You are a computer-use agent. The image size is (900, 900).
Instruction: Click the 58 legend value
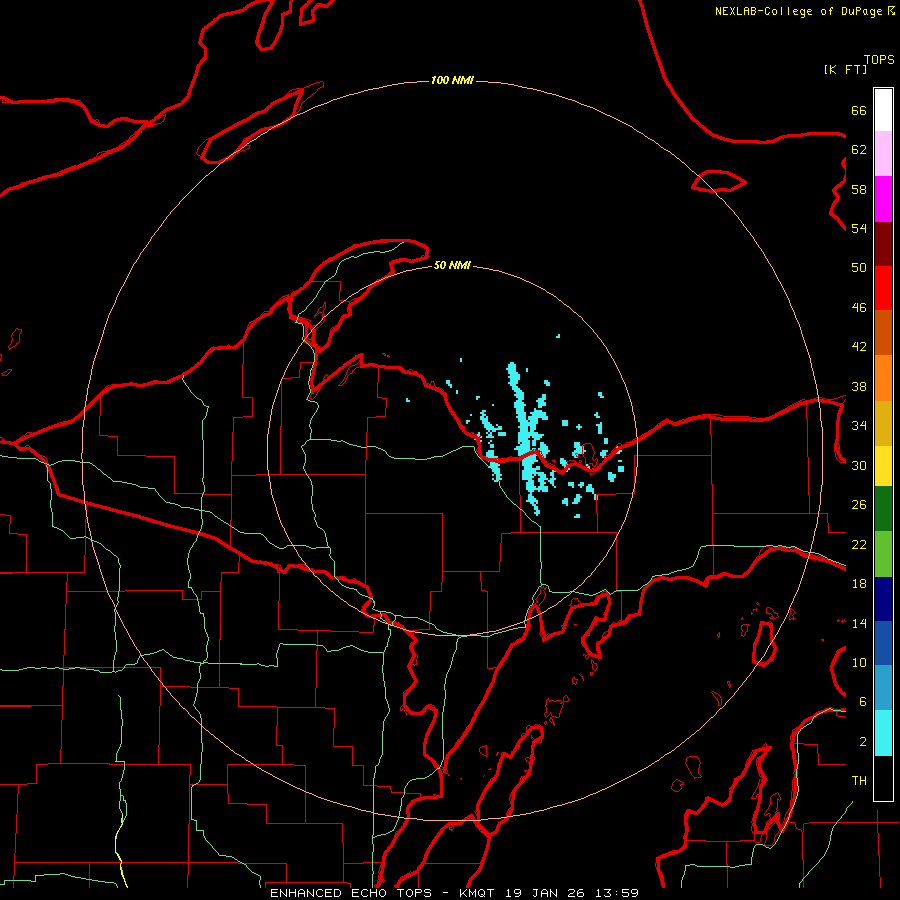point(859,189)
